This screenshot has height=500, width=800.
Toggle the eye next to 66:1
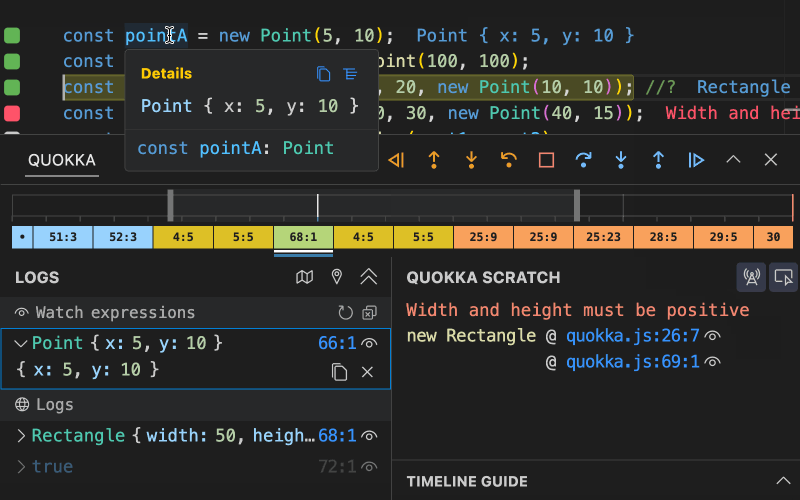point(369,343)
